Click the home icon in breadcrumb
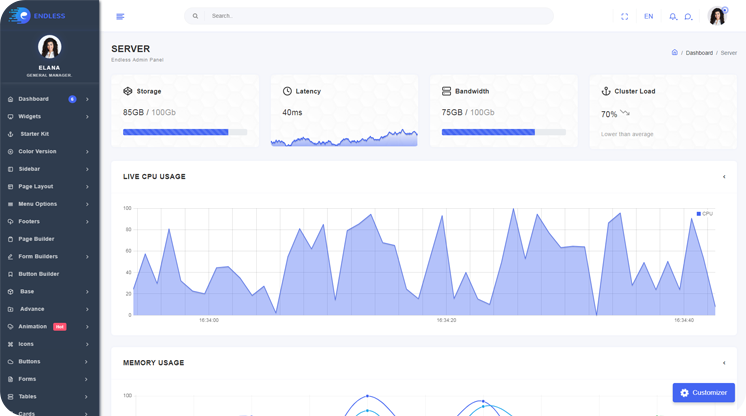 [674, 53]
